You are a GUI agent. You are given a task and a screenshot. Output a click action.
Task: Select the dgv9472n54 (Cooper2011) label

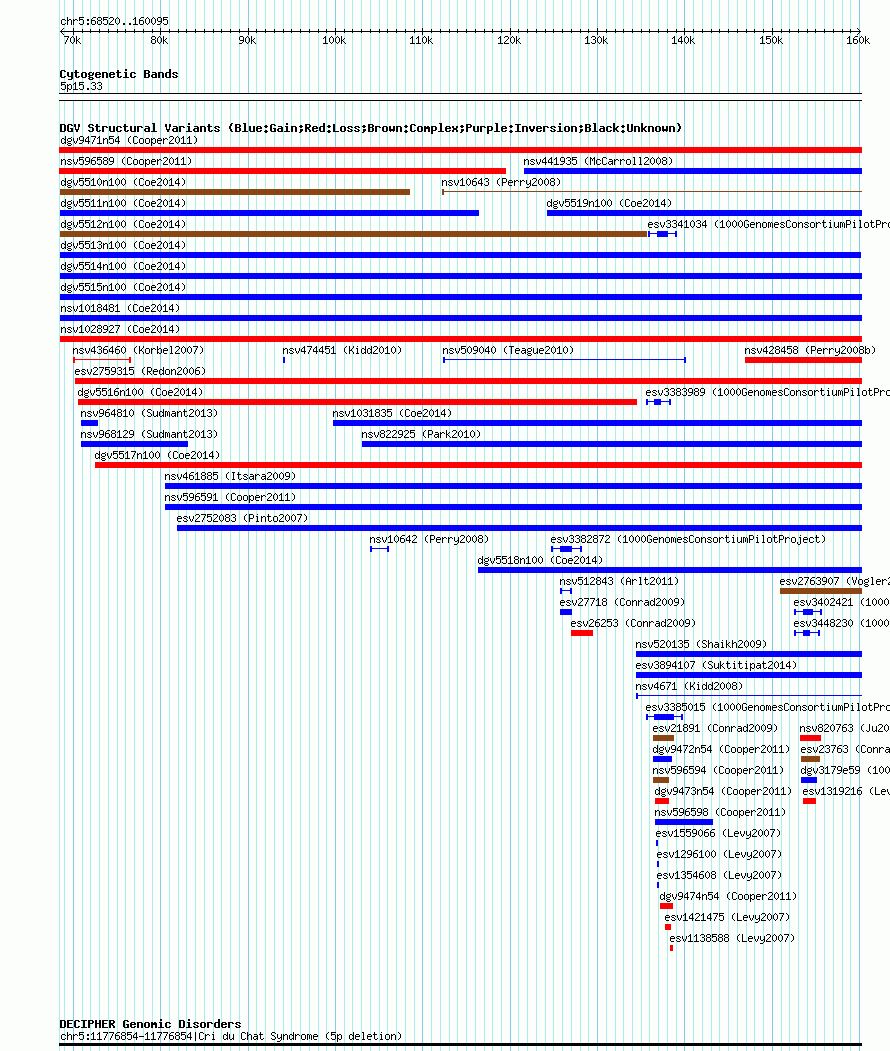click(x=721, y=749)
